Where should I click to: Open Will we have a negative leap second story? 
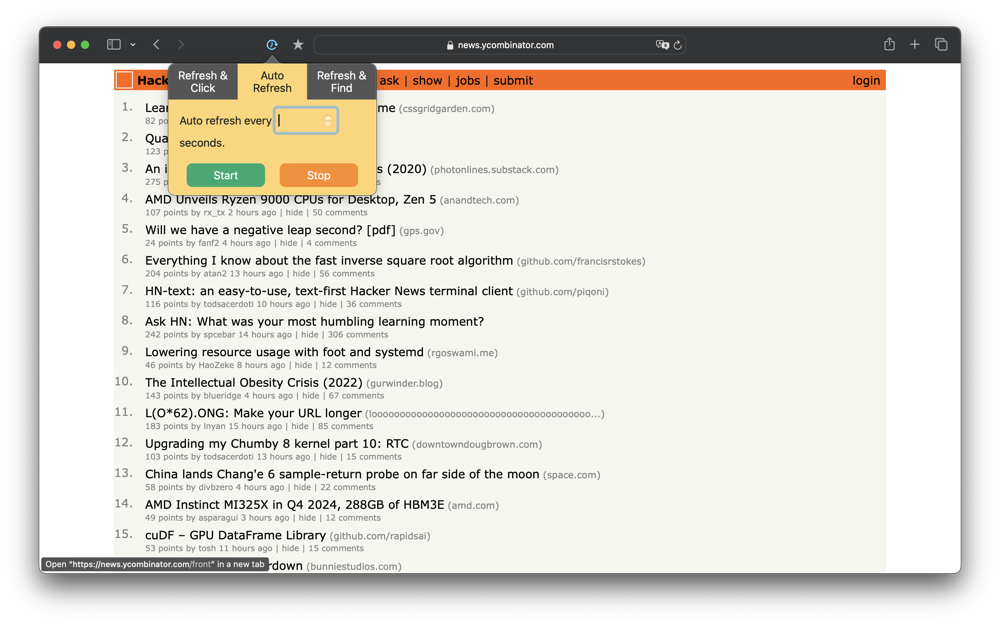(x=270, y=230)
